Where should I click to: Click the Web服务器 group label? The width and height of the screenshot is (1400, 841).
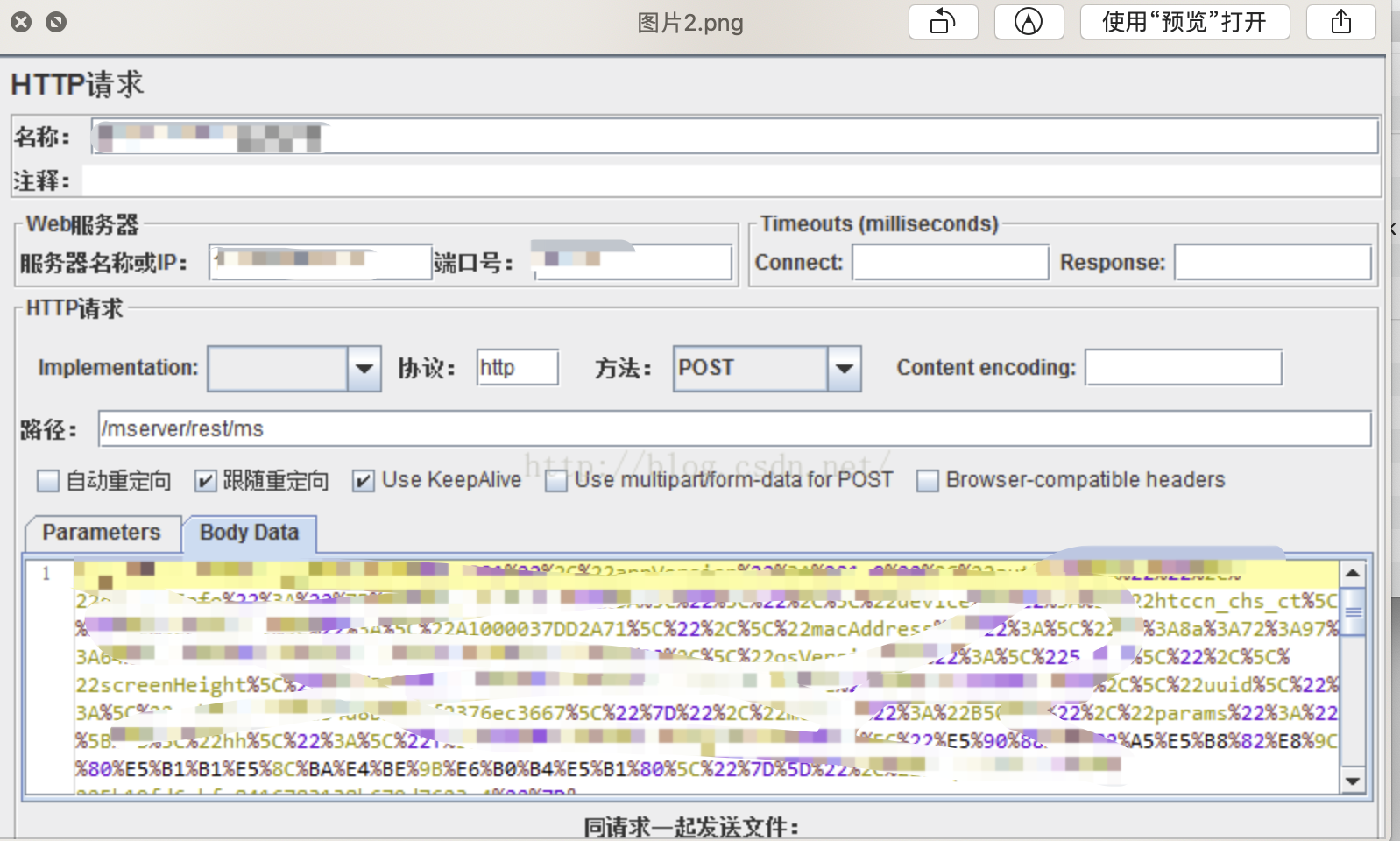coord(82,224)
